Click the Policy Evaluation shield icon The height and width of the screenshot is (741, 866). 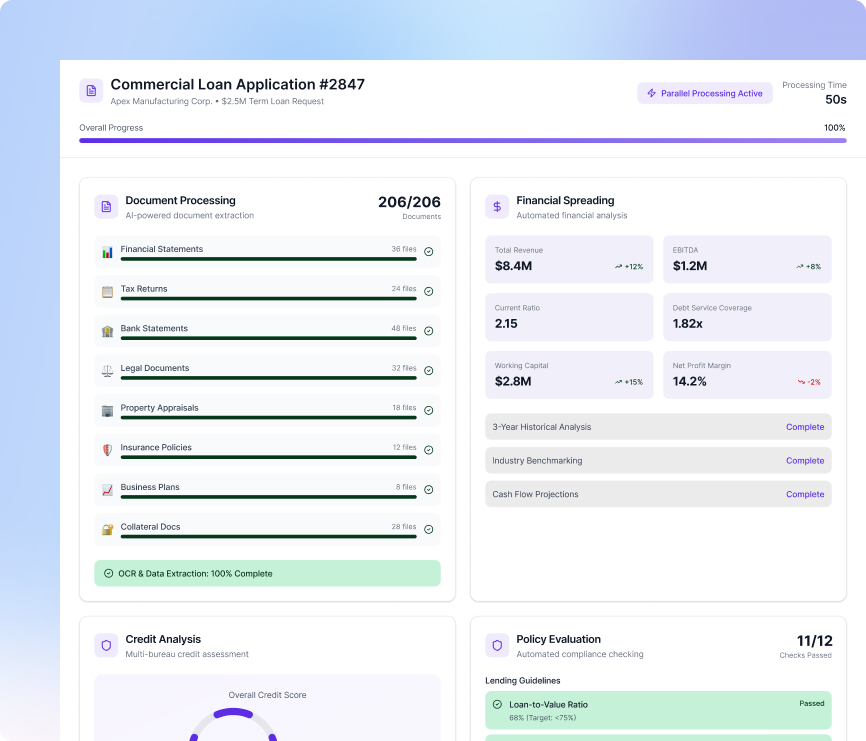pos(497,645)
